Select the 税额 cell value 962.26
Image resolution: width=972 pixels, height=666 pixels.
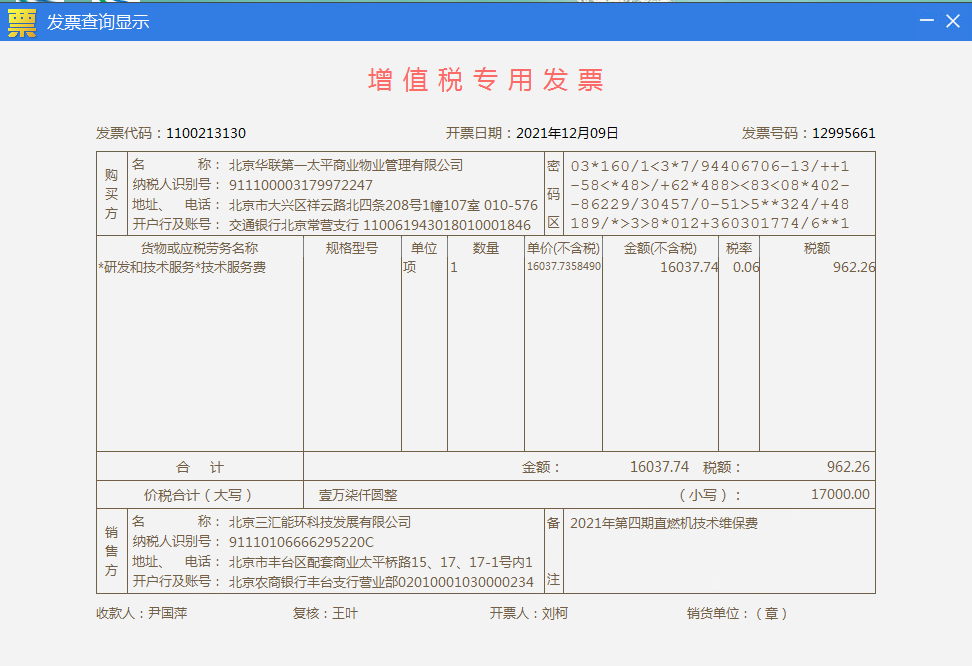(853, 267)
